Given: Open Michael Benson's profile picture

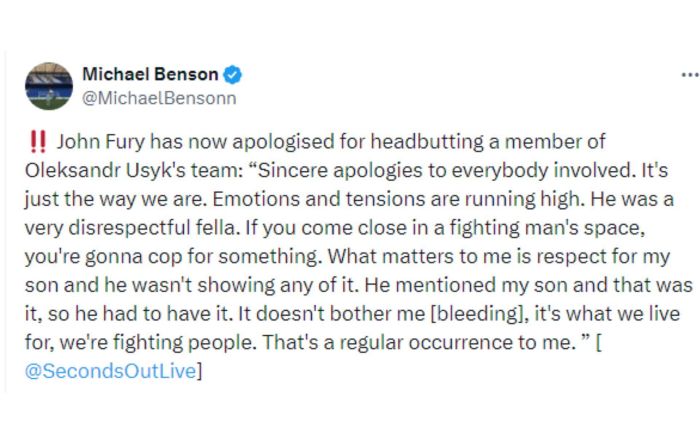Looking at the screenshot, I should tap(49, 86).
